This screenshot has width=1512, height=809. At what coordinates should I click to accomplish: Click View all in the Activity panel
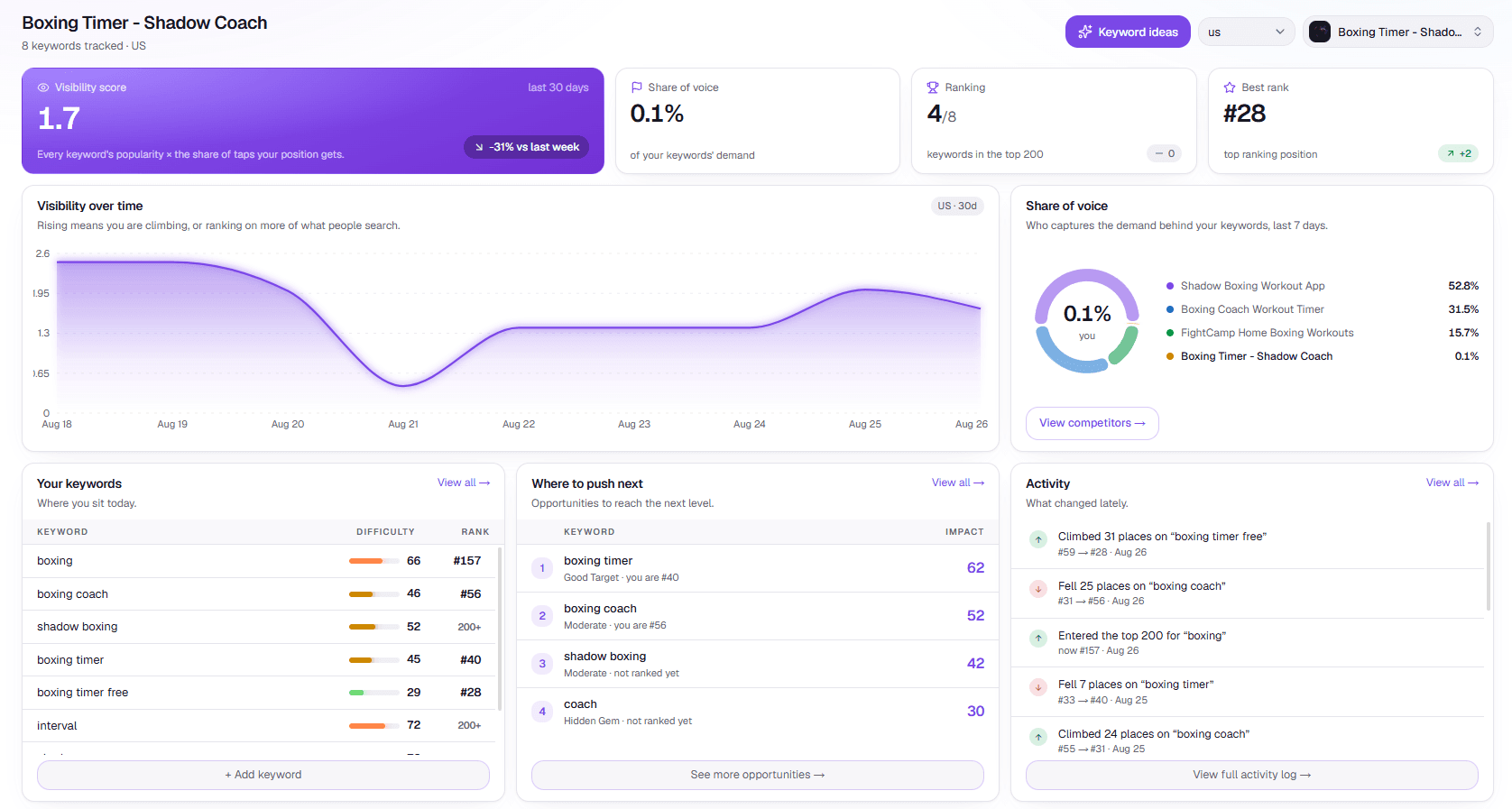(1452, 483)
